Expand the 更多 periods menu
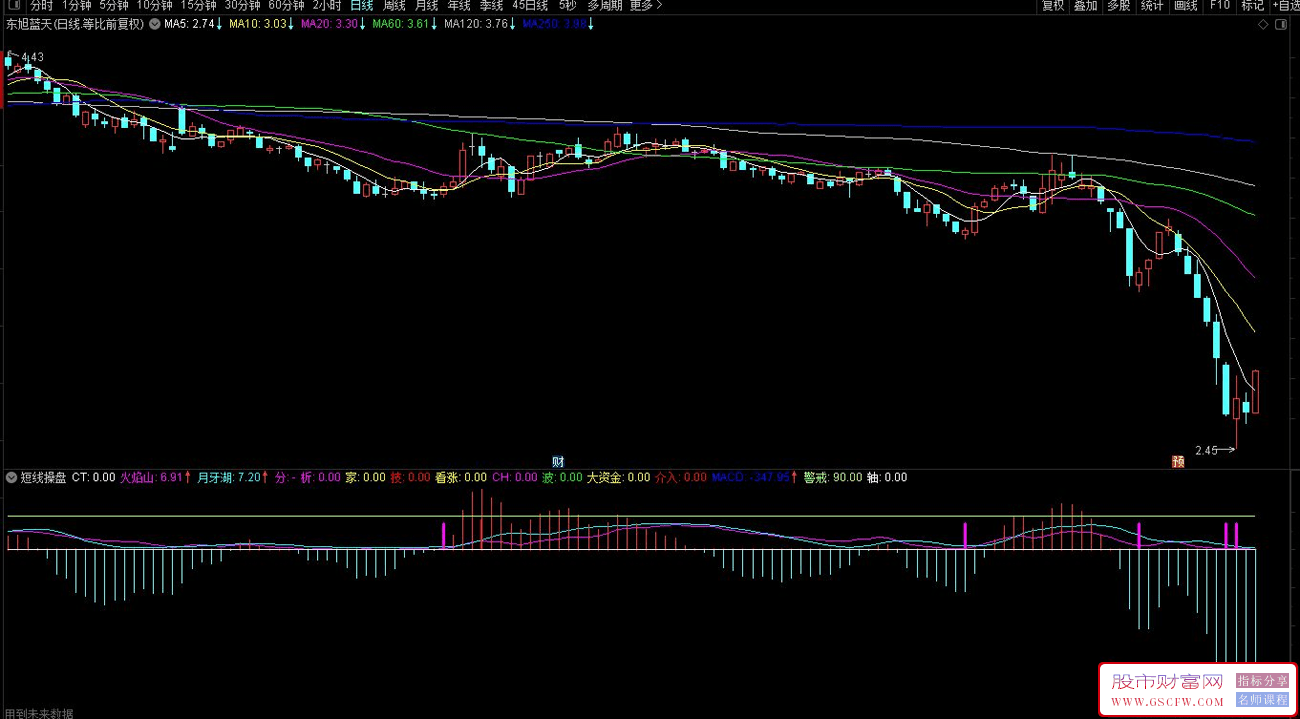This screenshot has width=1300, height=719. (x=645, y=5)
